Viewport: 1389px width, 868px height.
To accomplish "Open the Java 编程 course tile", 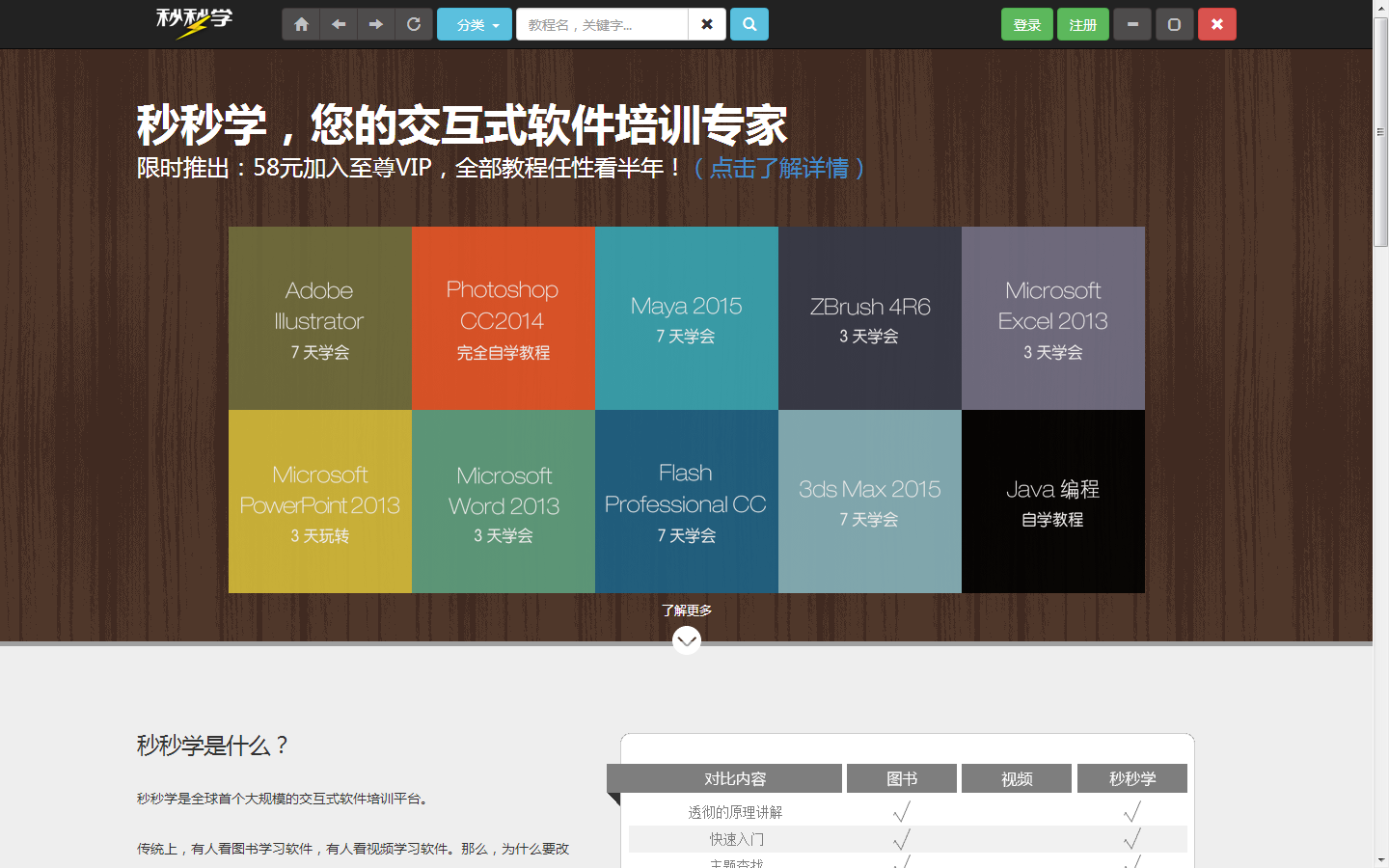I will [1052, 502].
